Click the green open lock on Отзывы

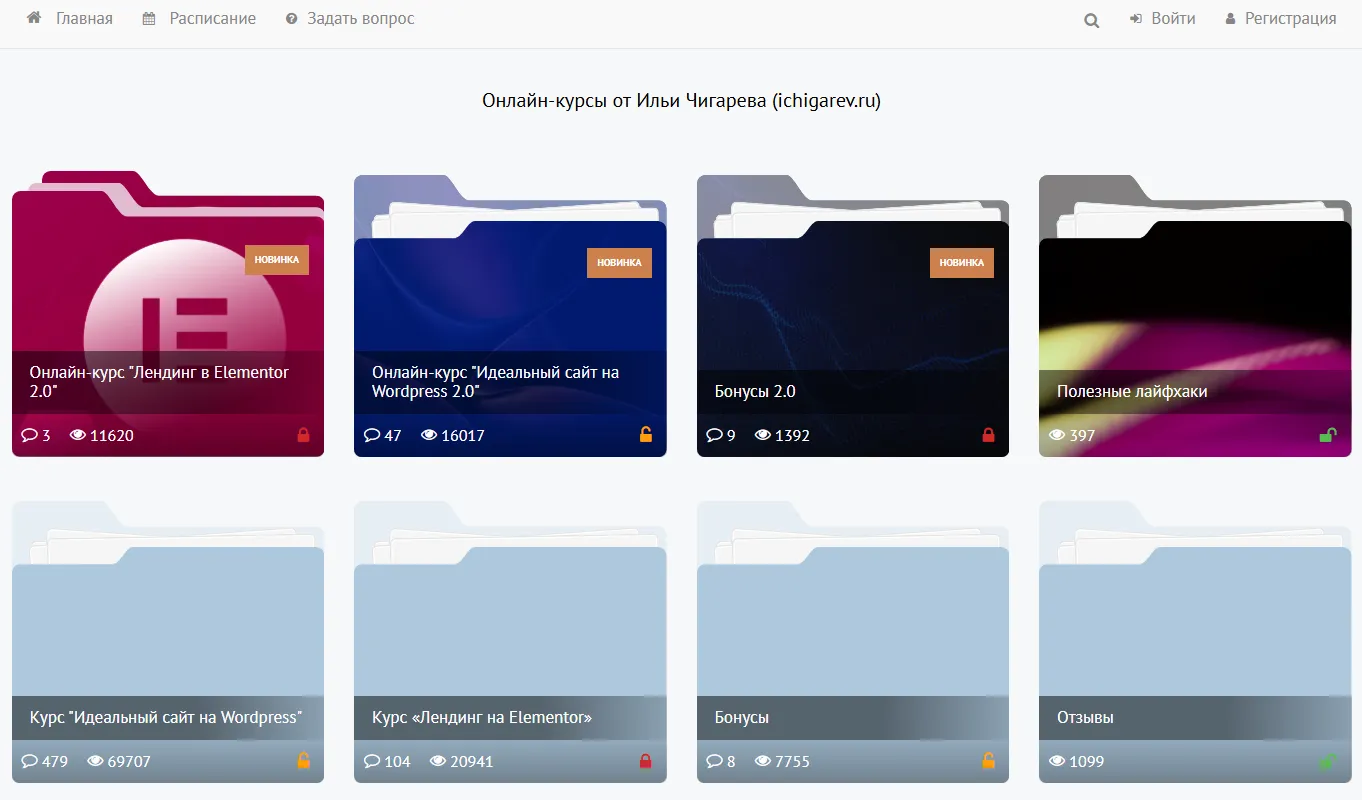tap(1328, 761)
